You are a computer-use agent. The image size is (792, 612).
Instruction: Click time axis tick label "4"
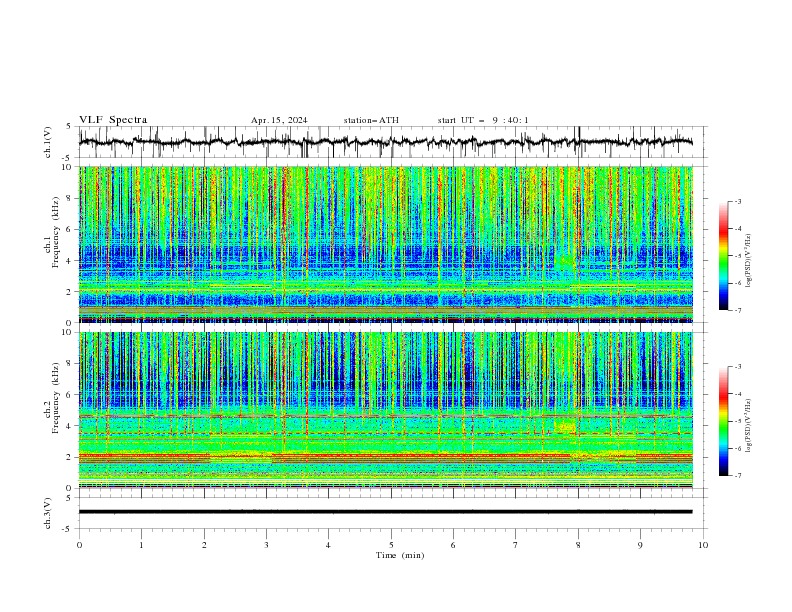328,545
